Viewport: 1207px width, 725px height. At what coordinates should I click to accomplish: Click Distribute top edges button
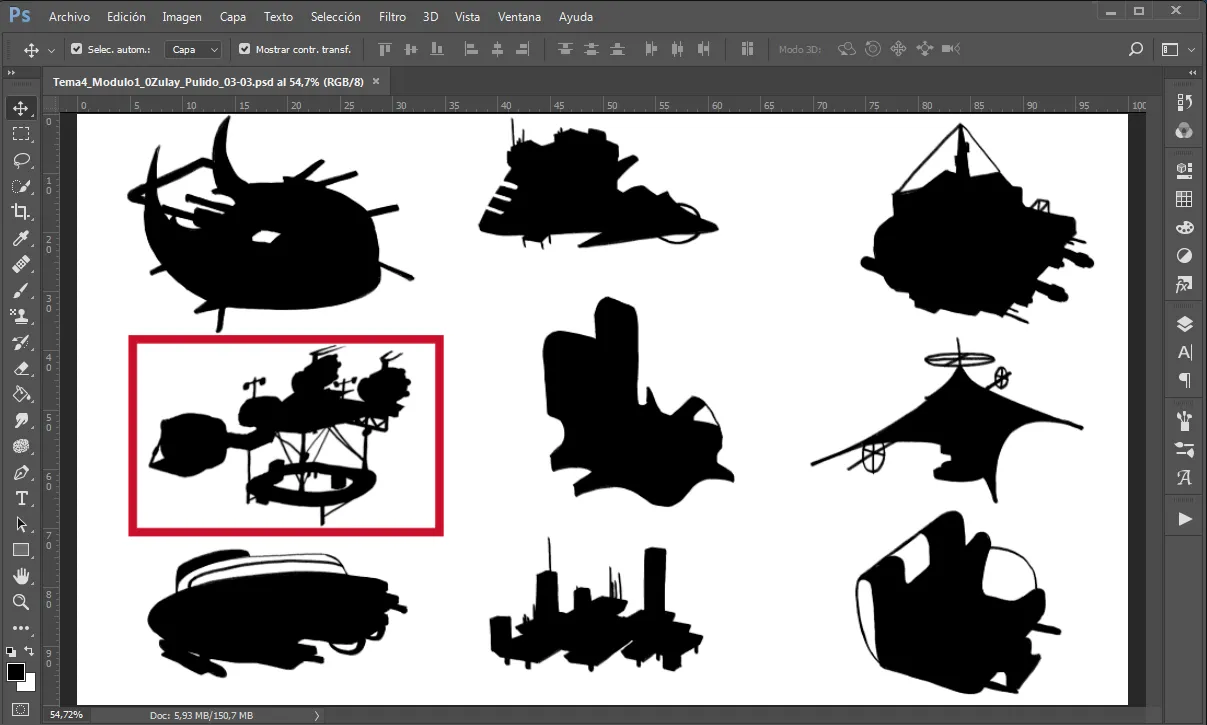pos(567,49)
